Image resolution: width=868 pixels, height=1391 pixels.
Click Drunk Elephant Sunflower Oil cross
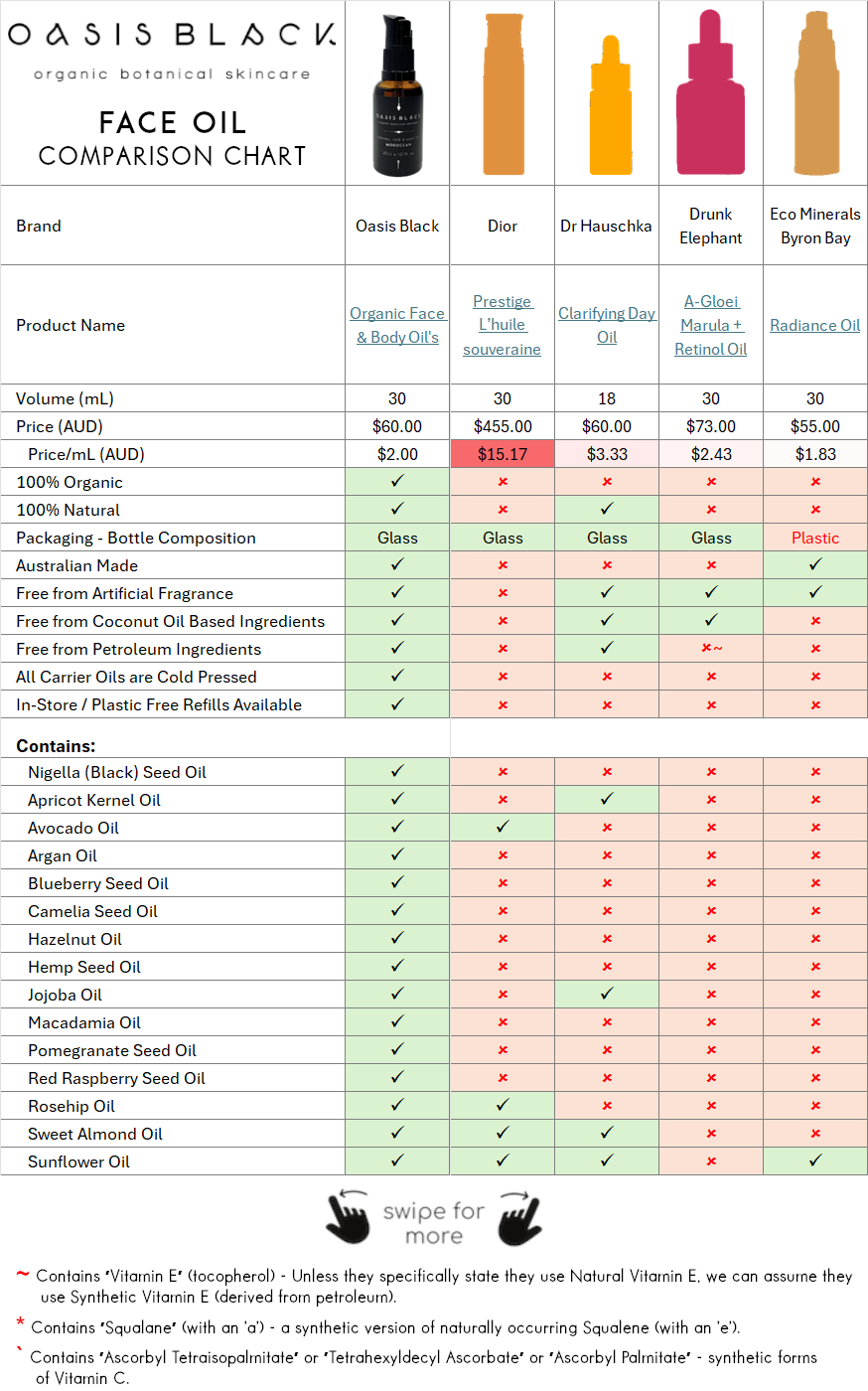711,1161
